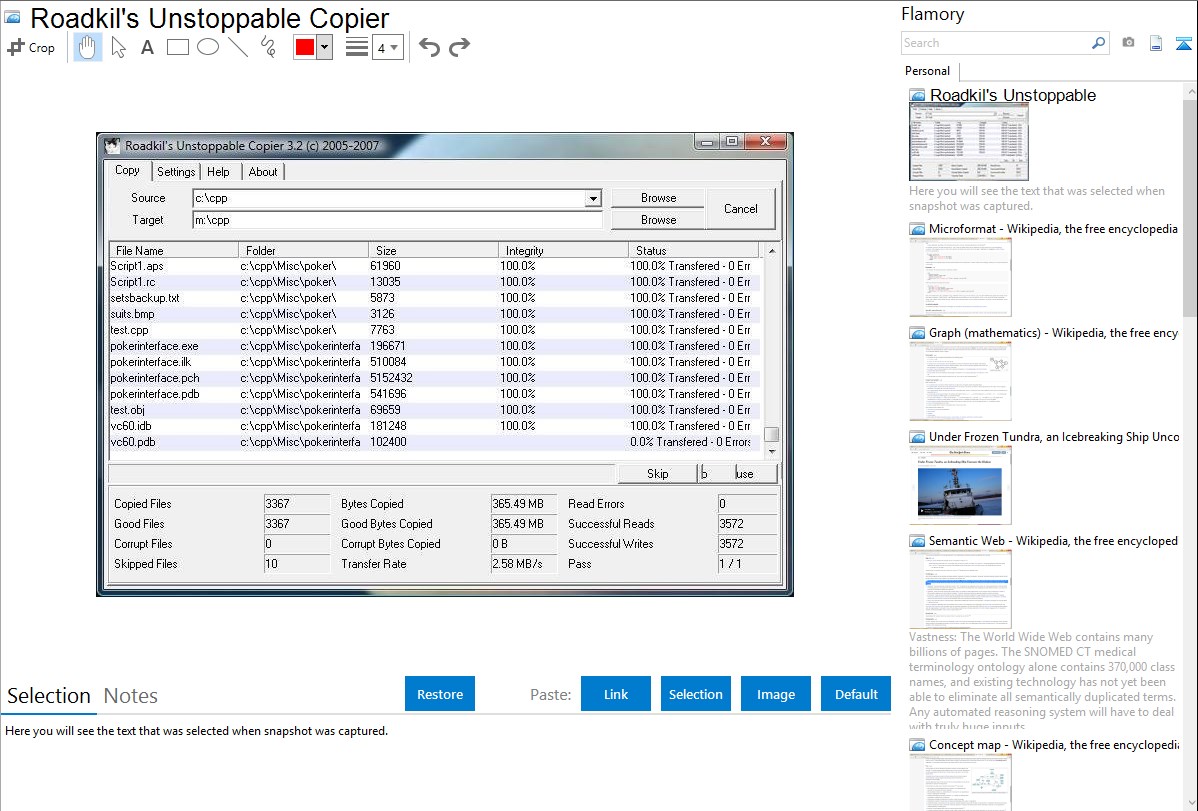Click icon beside Under Frozen Tundra title

click(917, 437)
